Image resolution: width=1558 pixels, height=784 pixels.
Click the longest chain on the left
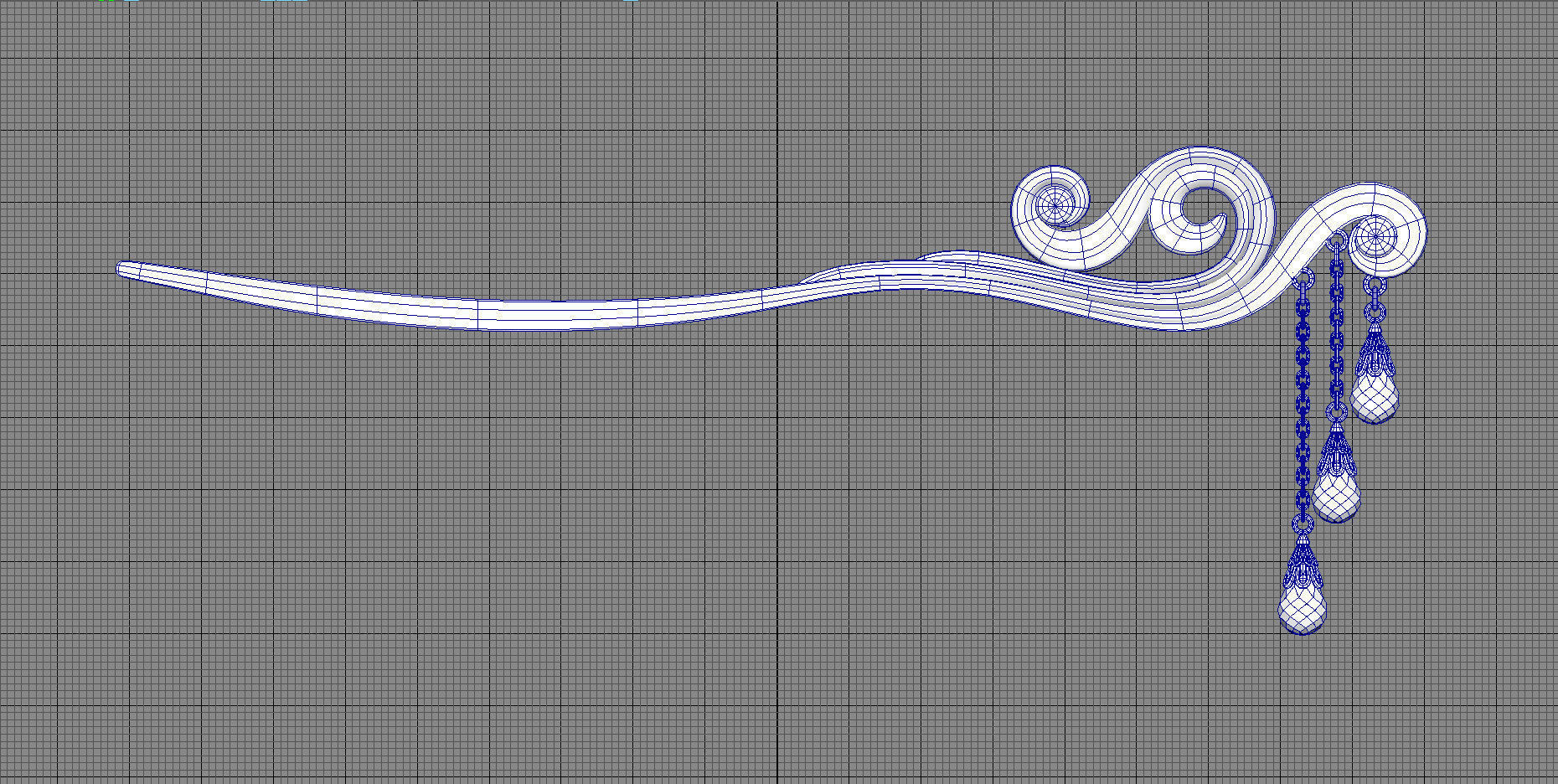[x=1303, y=402]
